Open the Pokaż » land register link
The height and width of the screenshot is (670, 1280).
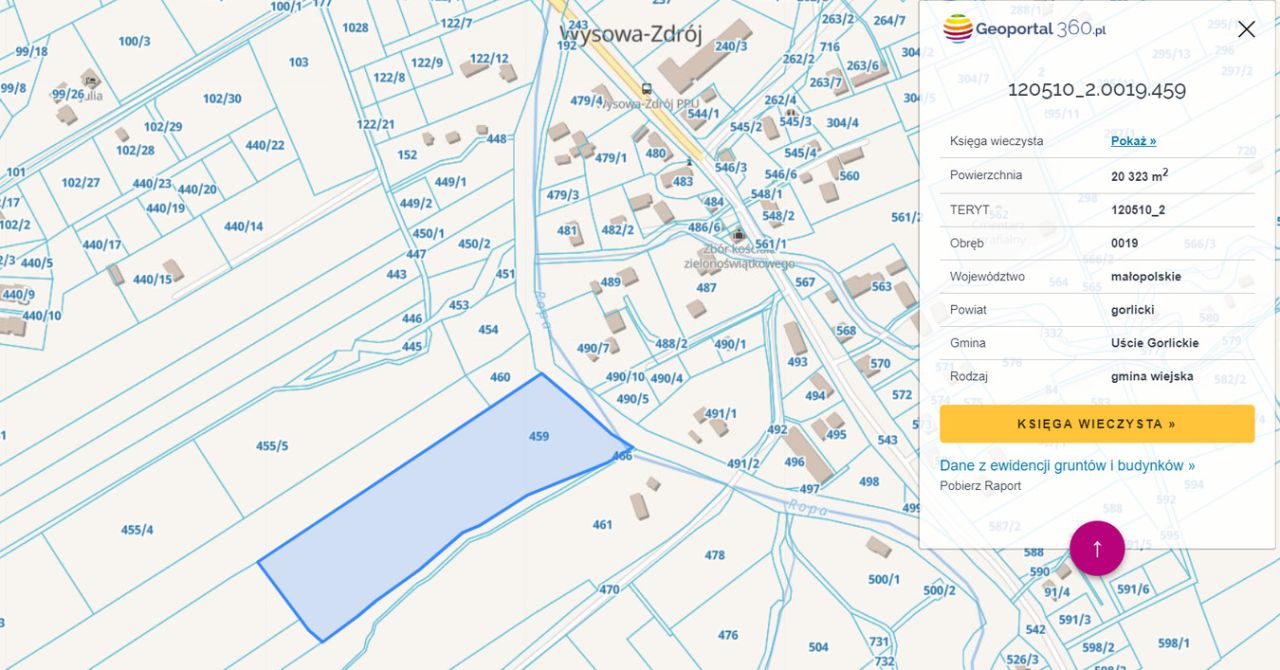tap(1133, 141)
